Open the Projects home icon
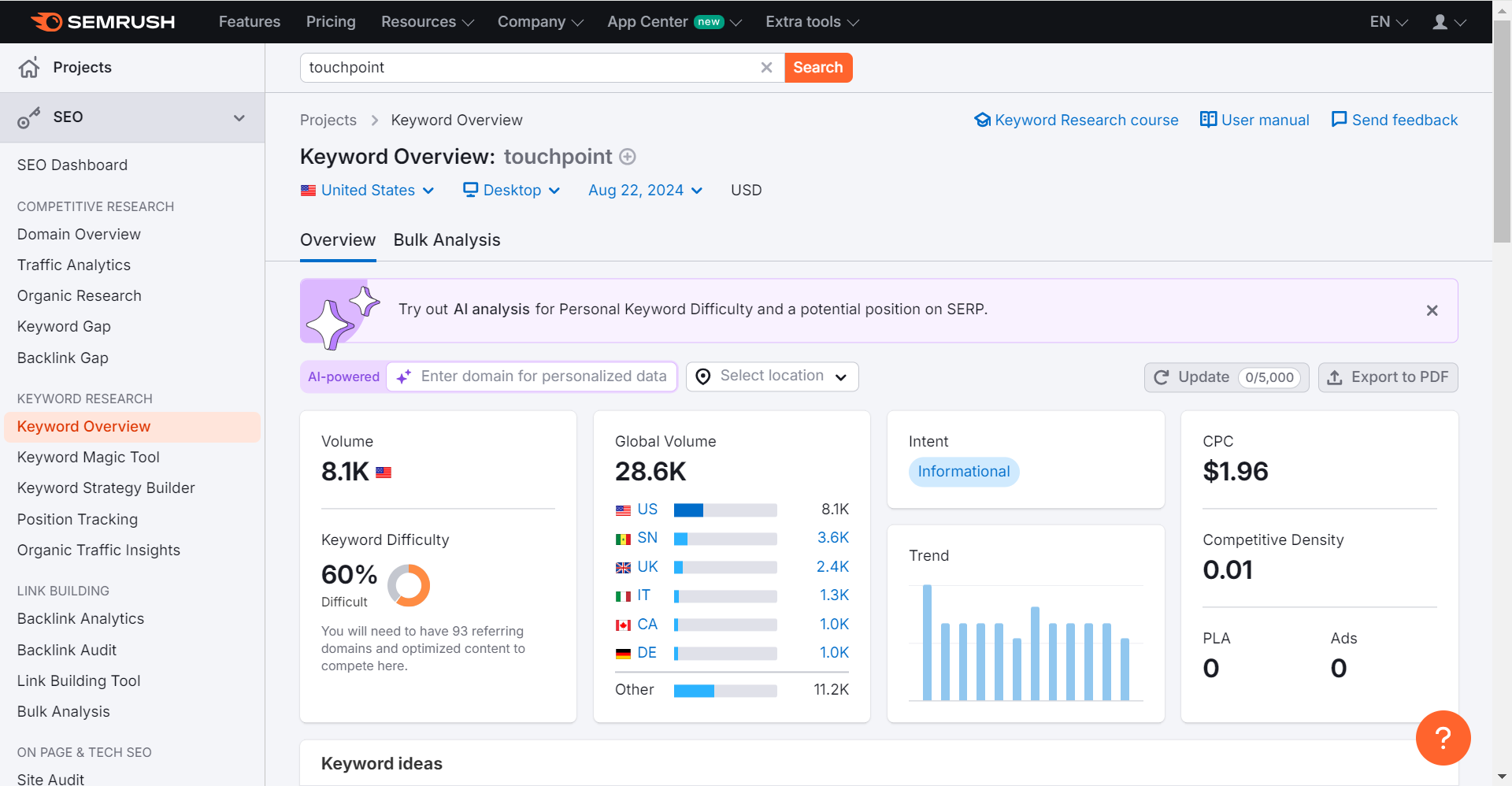This screenshot has width=1512, height=786. [x=29, y=68]
